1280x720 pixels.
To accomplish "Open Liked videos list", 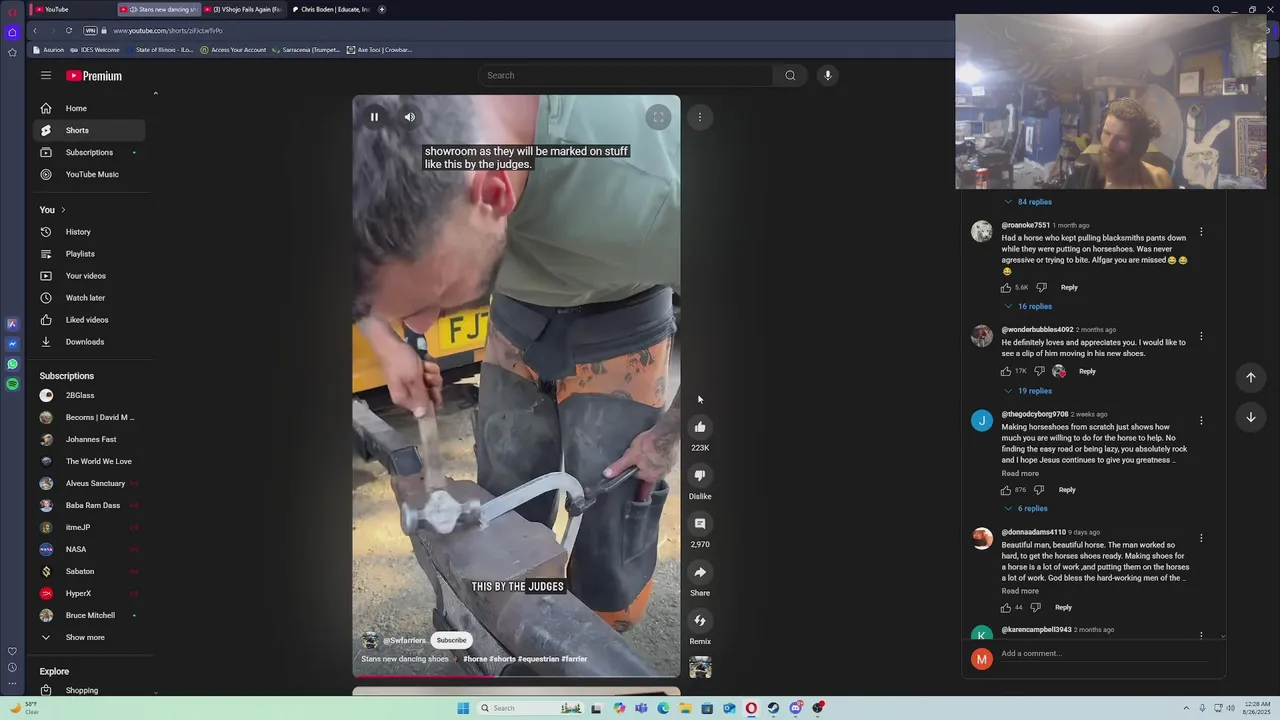I will pos(90,320).
